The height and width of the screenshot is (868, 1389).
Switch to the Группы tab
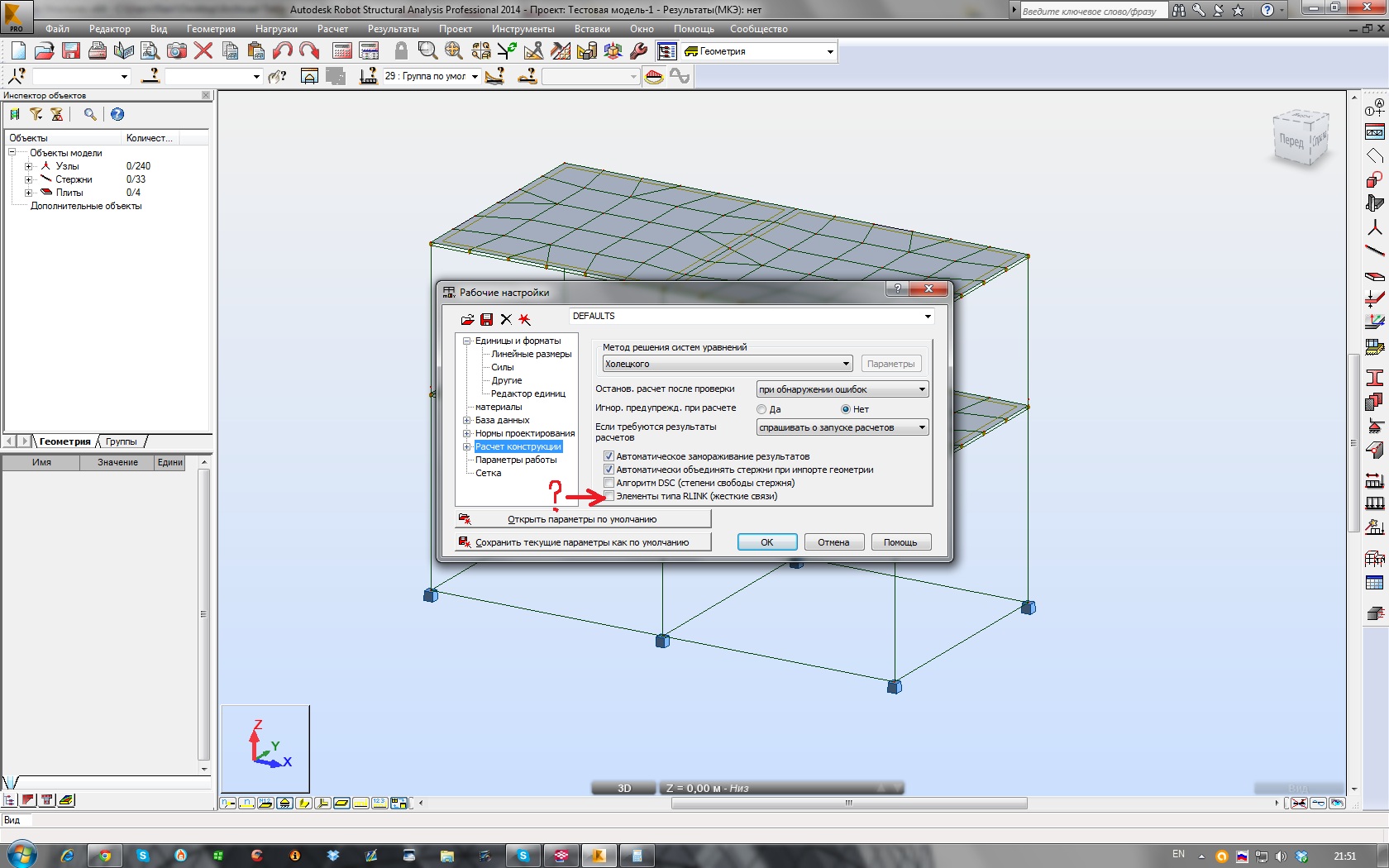[x=122, y=441]
